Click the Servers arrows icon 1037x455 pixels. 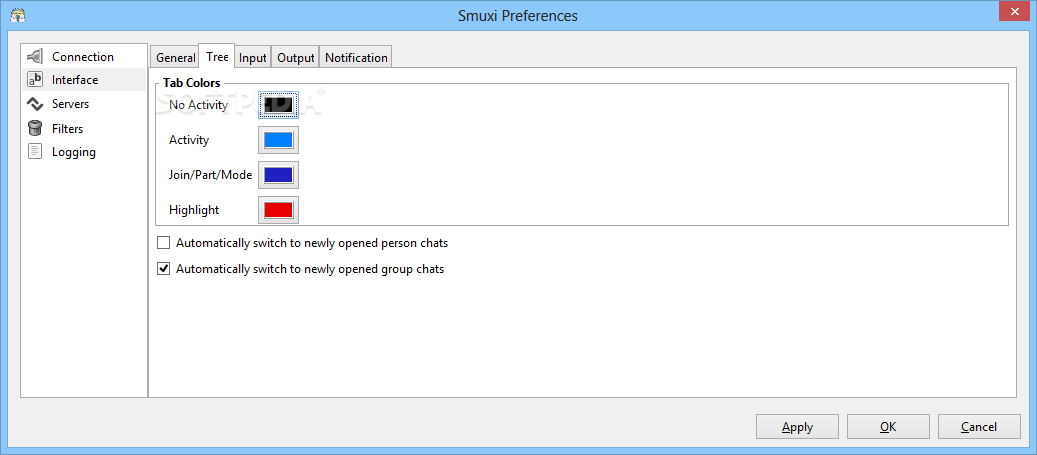coord(35,104)
